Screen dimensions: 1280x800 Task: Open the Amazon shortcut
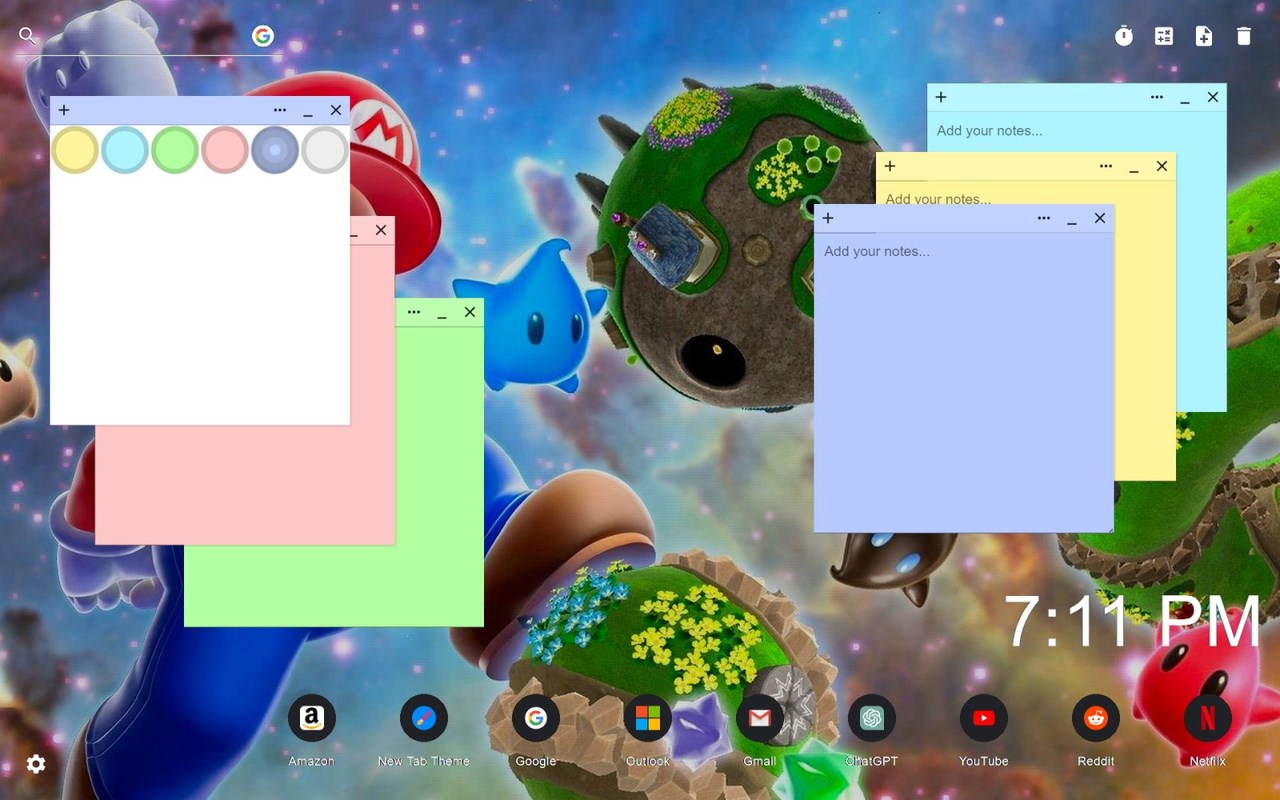click(x=312, y=718)
